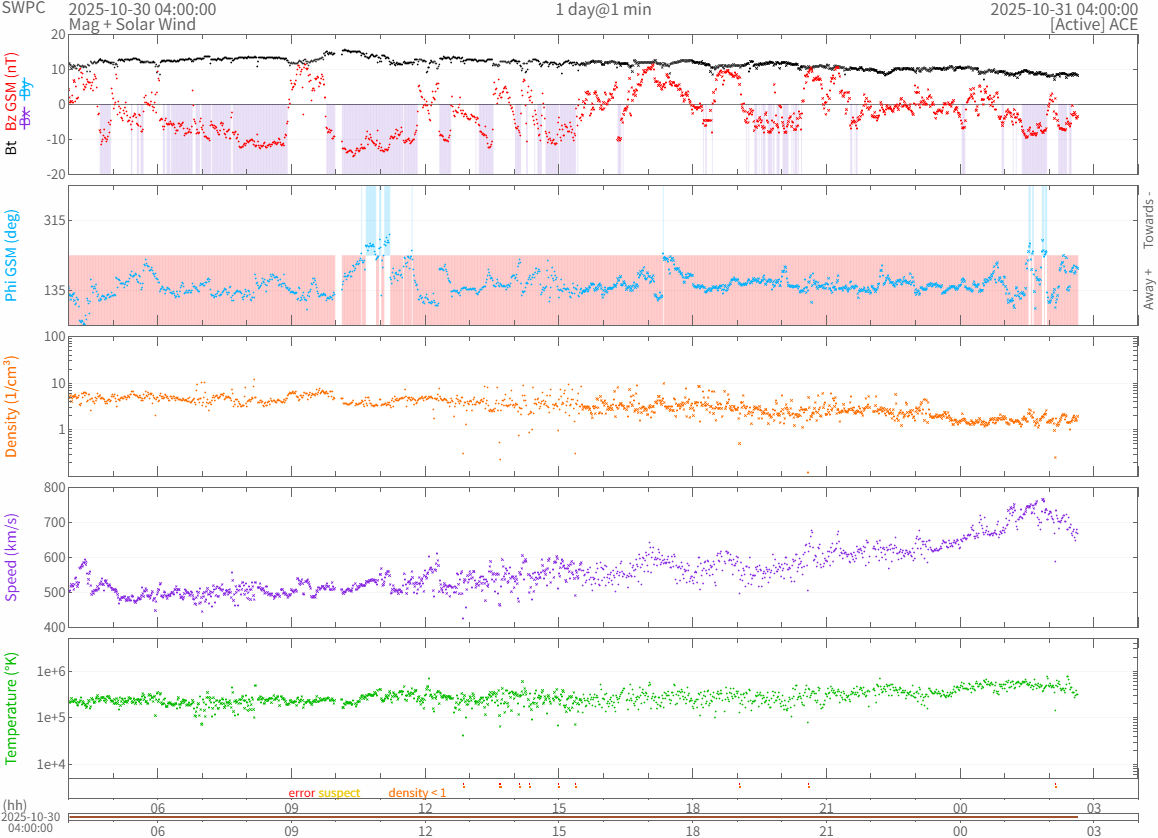Open the [Active] ACE source selector
The height and width of the screenshot is (838, 1158).
pos(1094,24)
